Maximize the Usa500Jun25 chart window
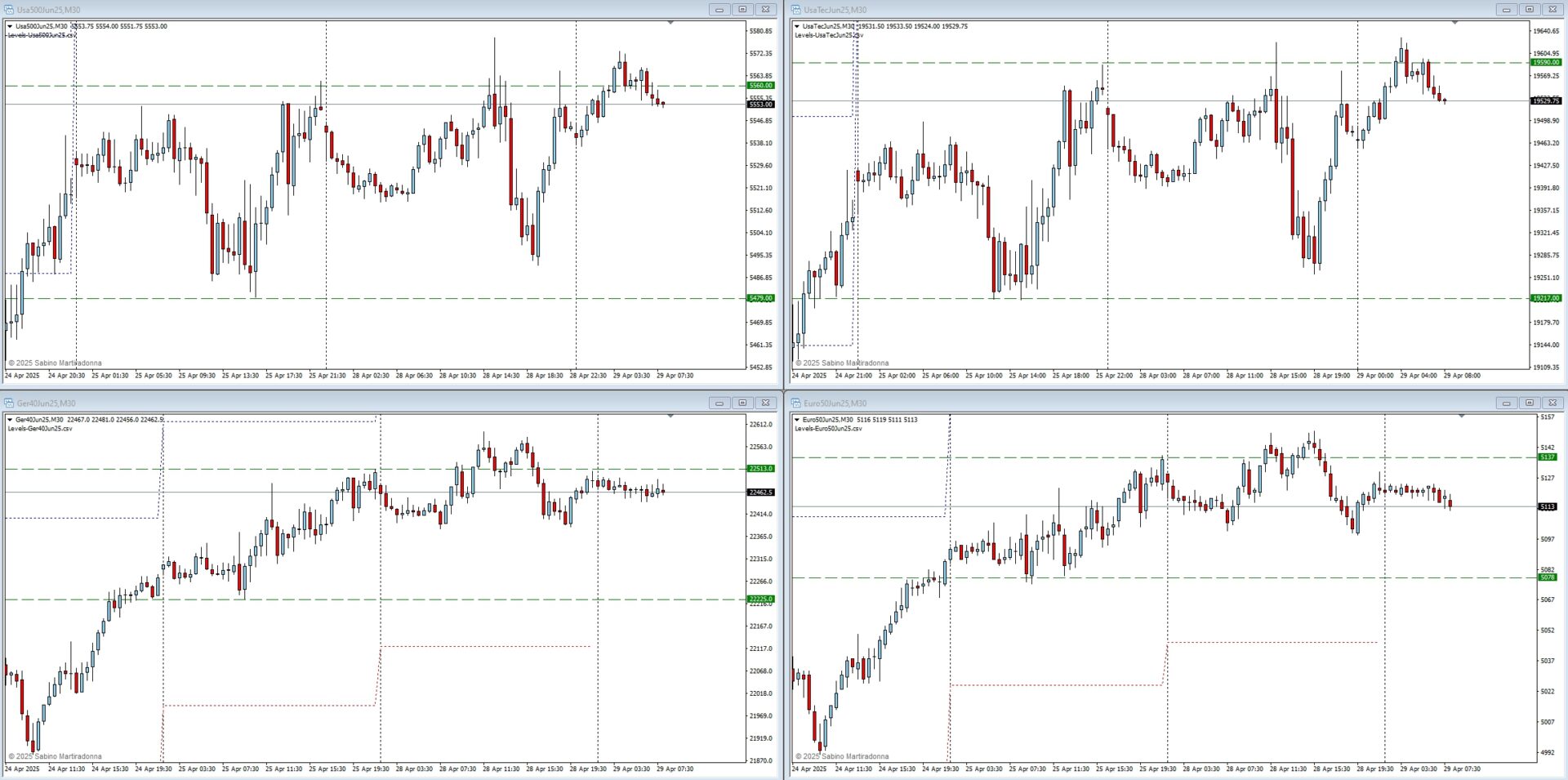This screenshot has width=1568, height=780. click(x=742, y=10)
